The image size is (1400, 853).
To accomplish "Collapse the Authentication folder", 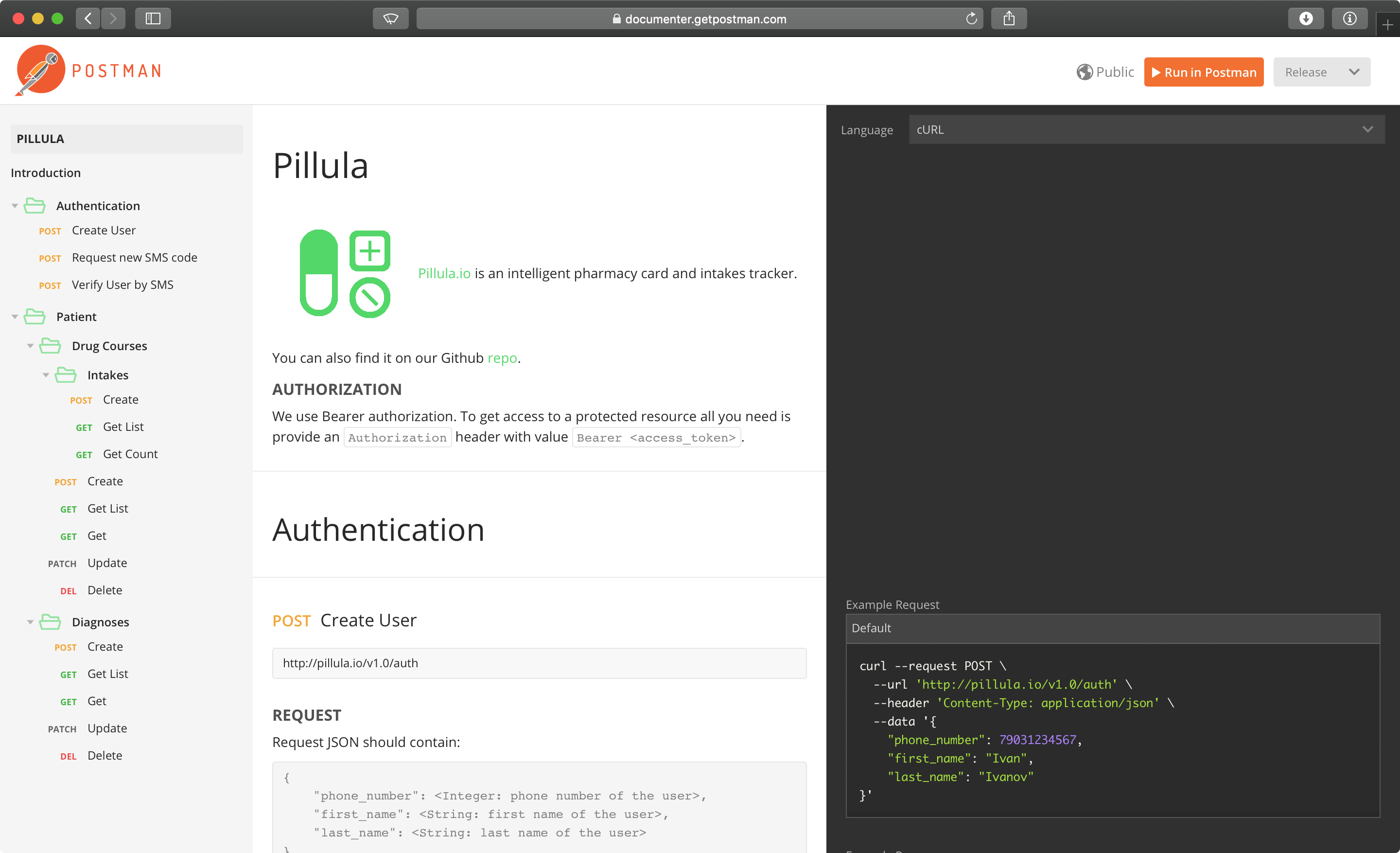I will (15, 206).
